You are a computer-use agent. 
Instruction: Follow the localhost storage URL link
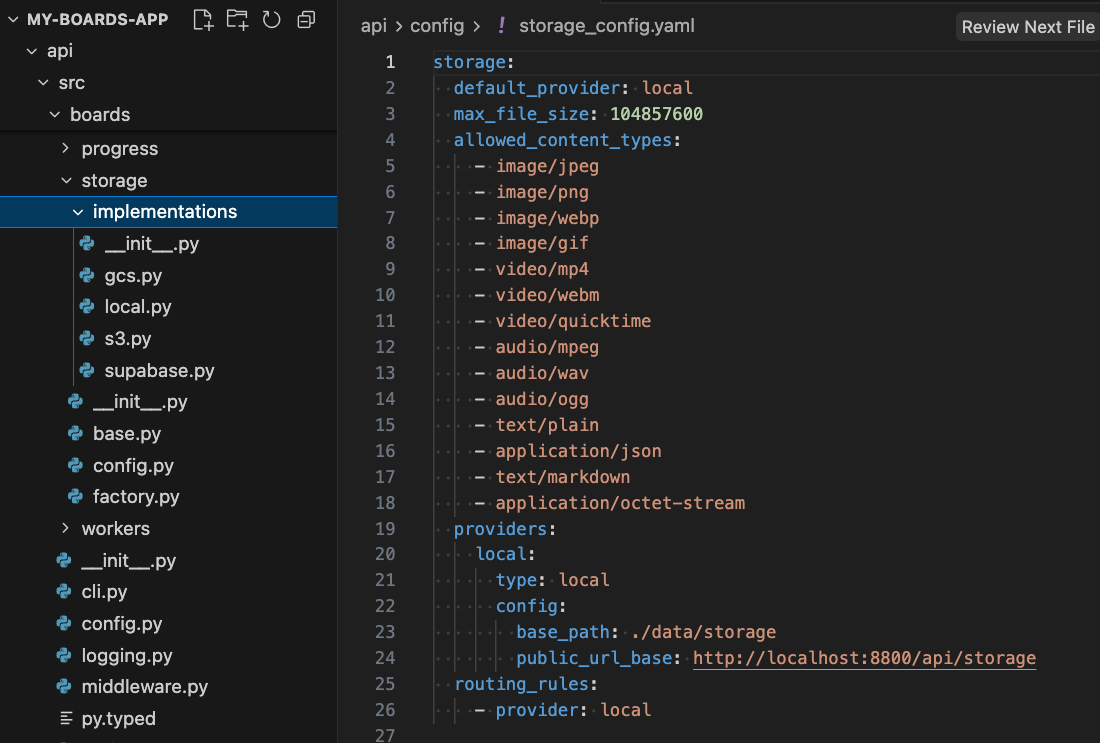tap(864, 658)
